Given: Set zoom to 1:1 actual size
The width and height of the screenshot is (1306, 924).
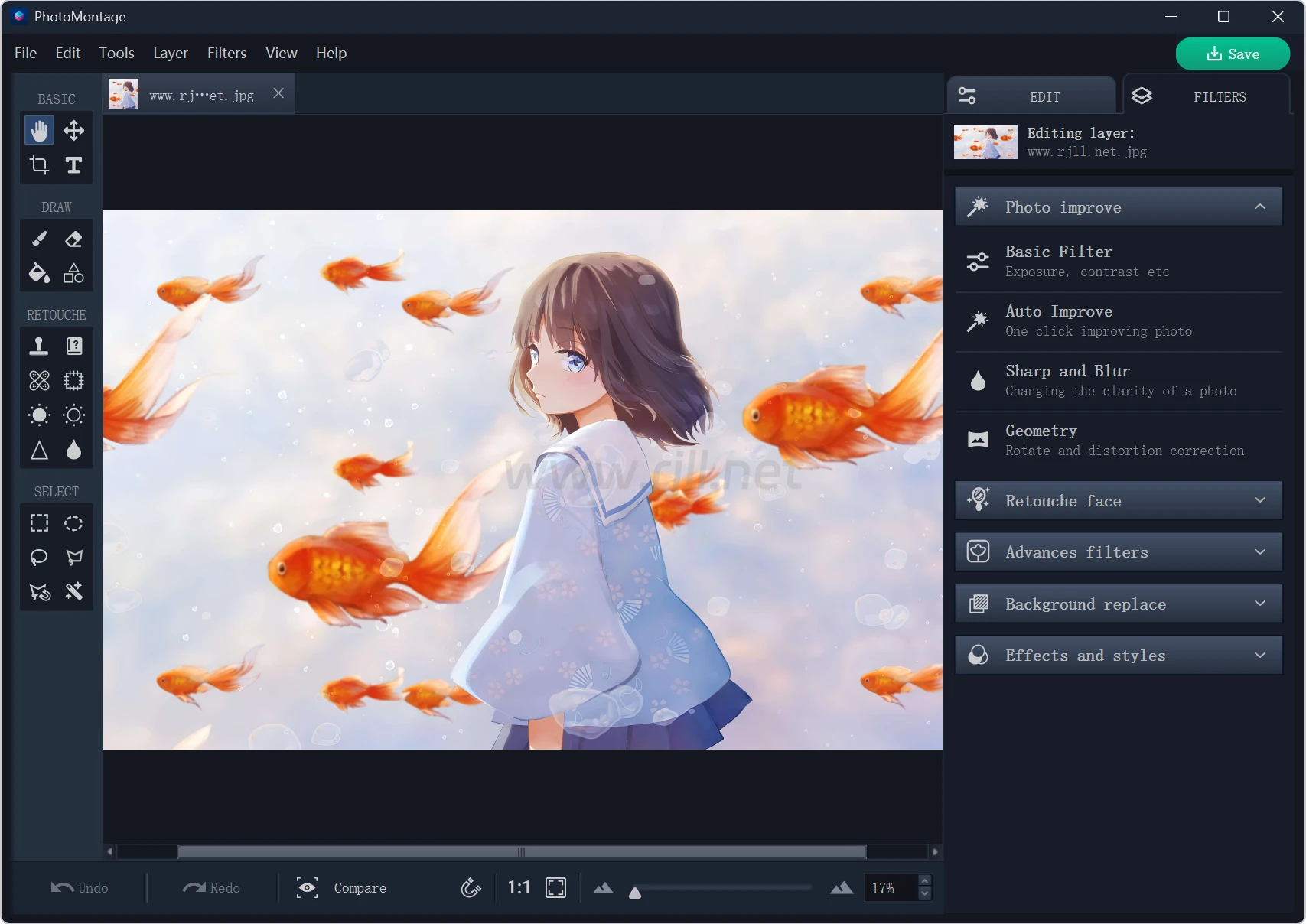Looking at the screenshot, I should (x=519, y=888).
